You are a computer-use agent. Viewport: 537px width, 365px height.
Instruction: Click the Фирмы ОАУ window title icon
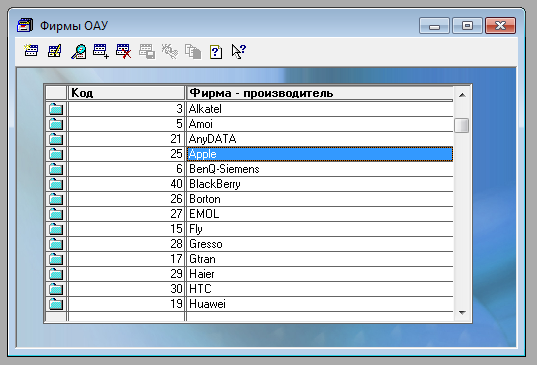[25, 25]
